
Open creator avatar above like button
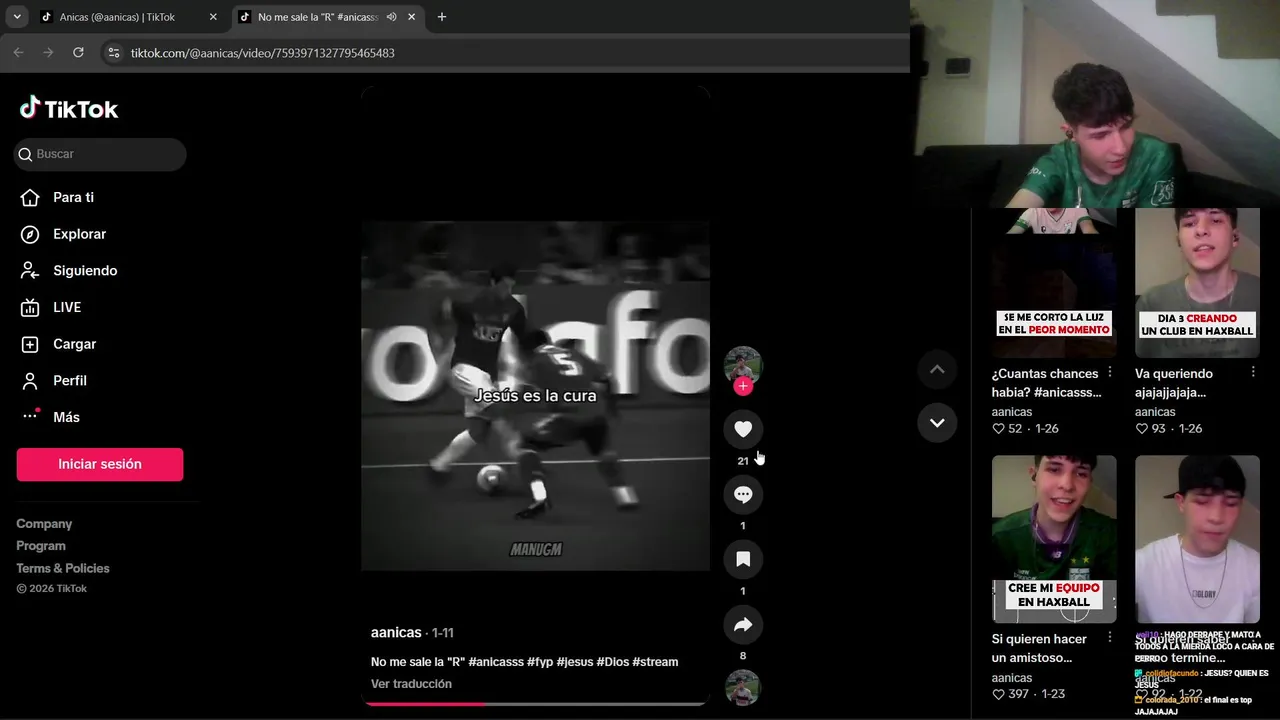(743, 365)
